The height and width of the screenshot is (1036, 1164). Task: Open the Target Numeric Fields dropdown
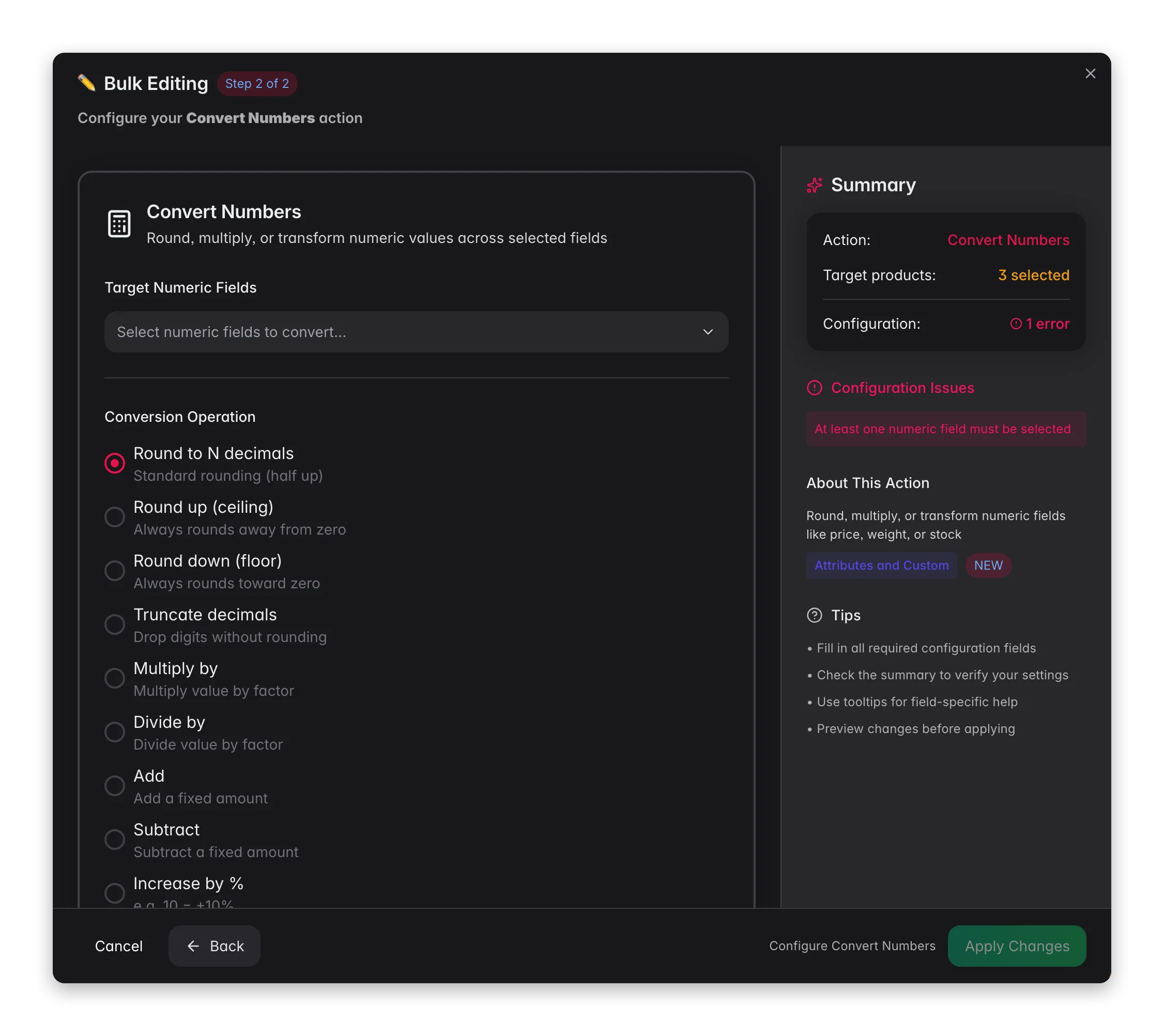coord(416,332)
